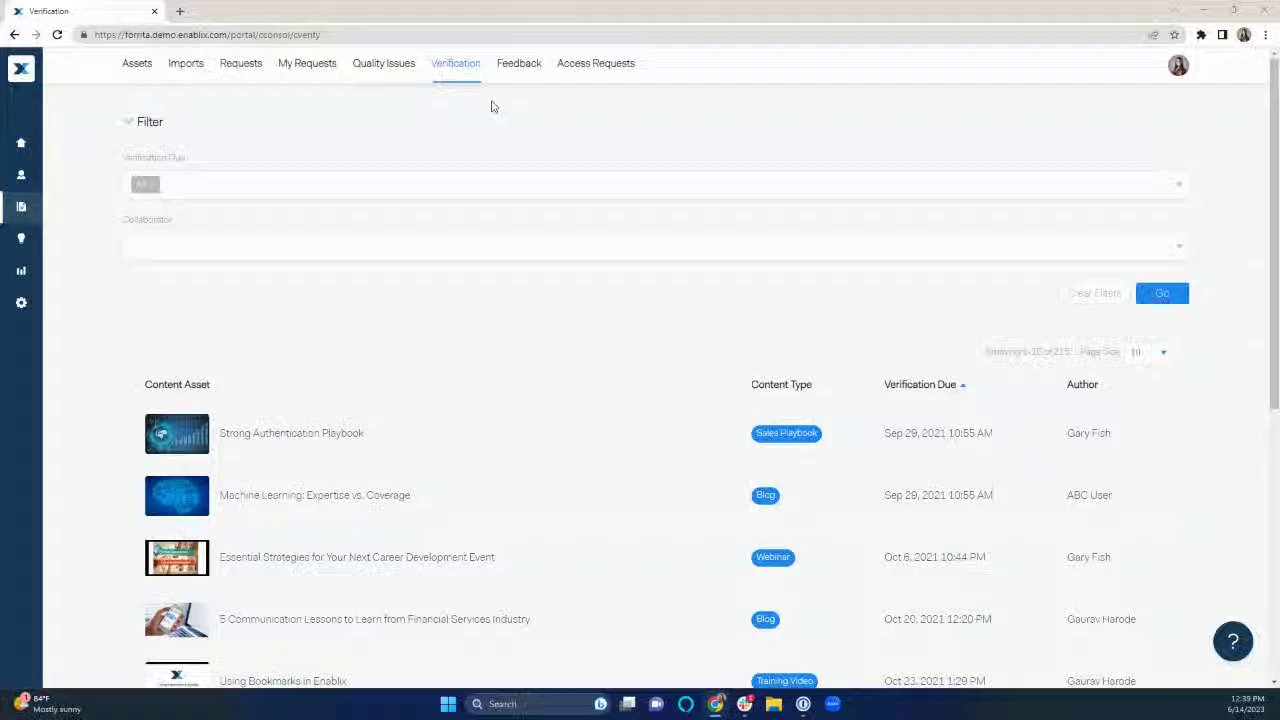Image resolution: width=1280 pixels, height=720 pixels.
Task: Open the weather widget on taskbar
Action: 45,704
